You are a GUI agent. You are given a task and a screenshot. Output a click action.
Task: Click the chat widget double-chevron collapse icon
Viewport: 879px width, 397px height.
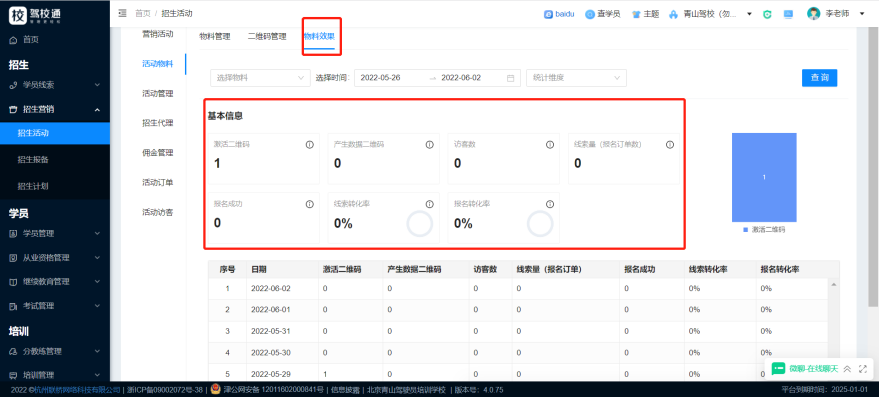click(848, 369)
